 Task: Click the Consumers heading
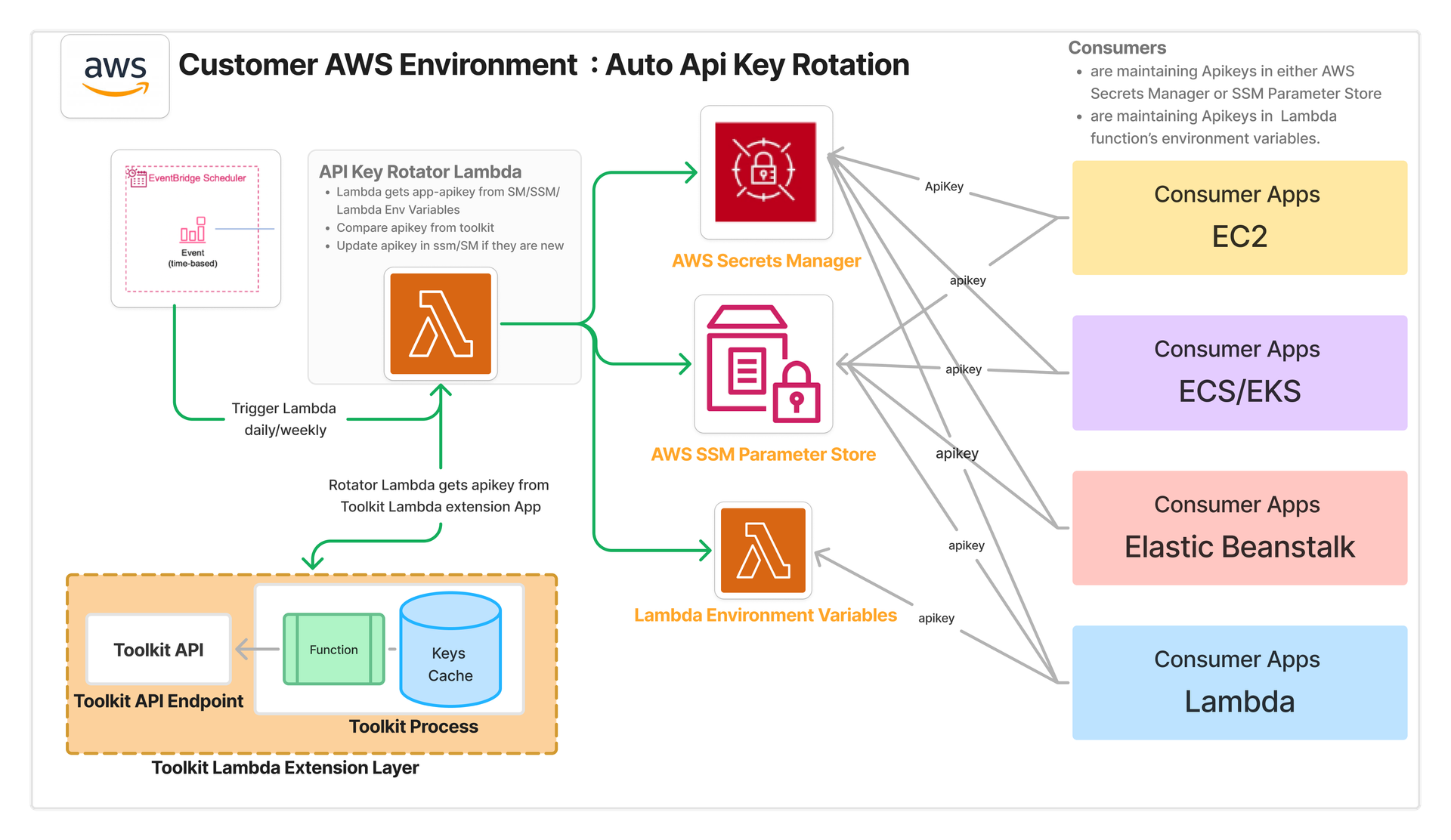click(x=1117, y=48)
